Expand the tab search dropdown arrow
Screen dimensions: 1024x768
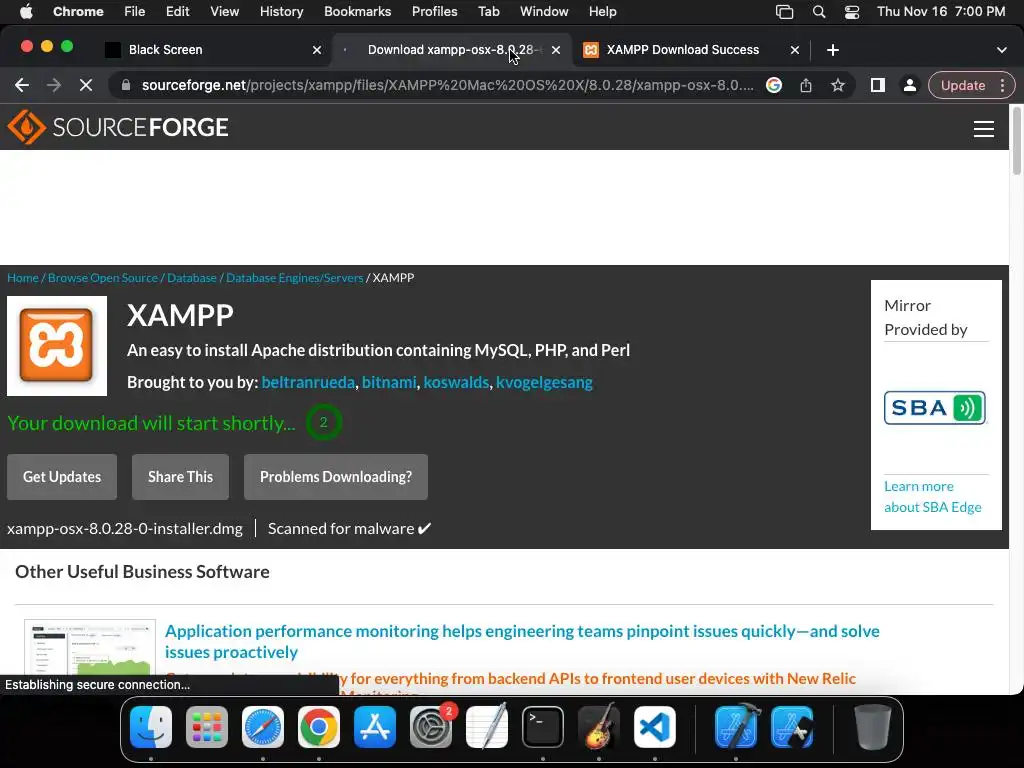1001,50
